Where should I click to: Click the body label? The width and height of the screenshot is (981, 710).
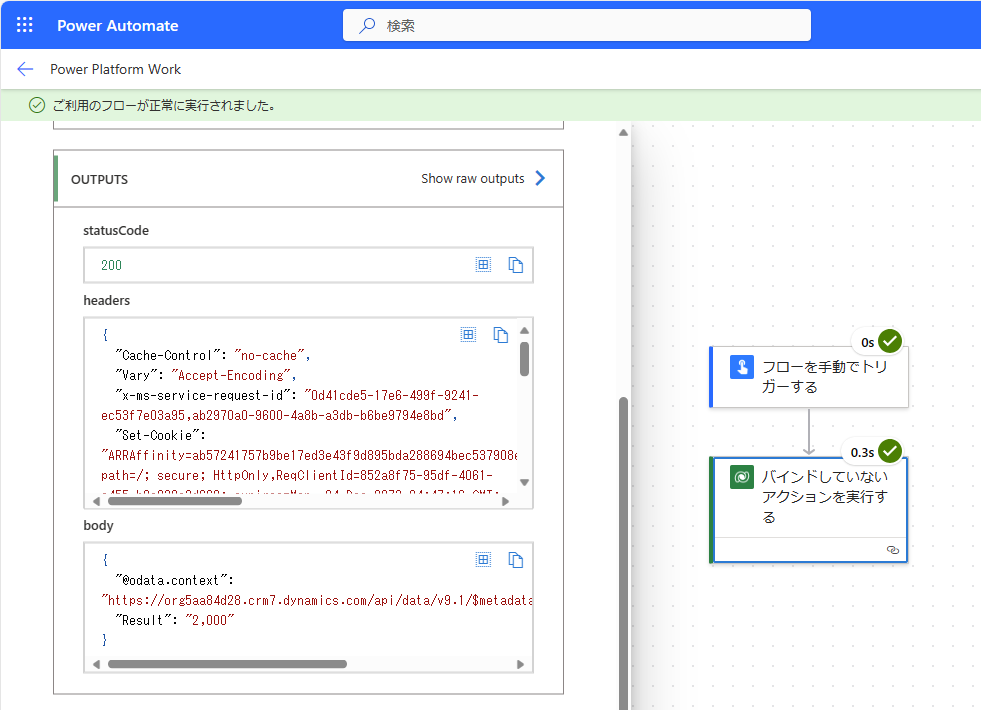(x=98, y=525)
